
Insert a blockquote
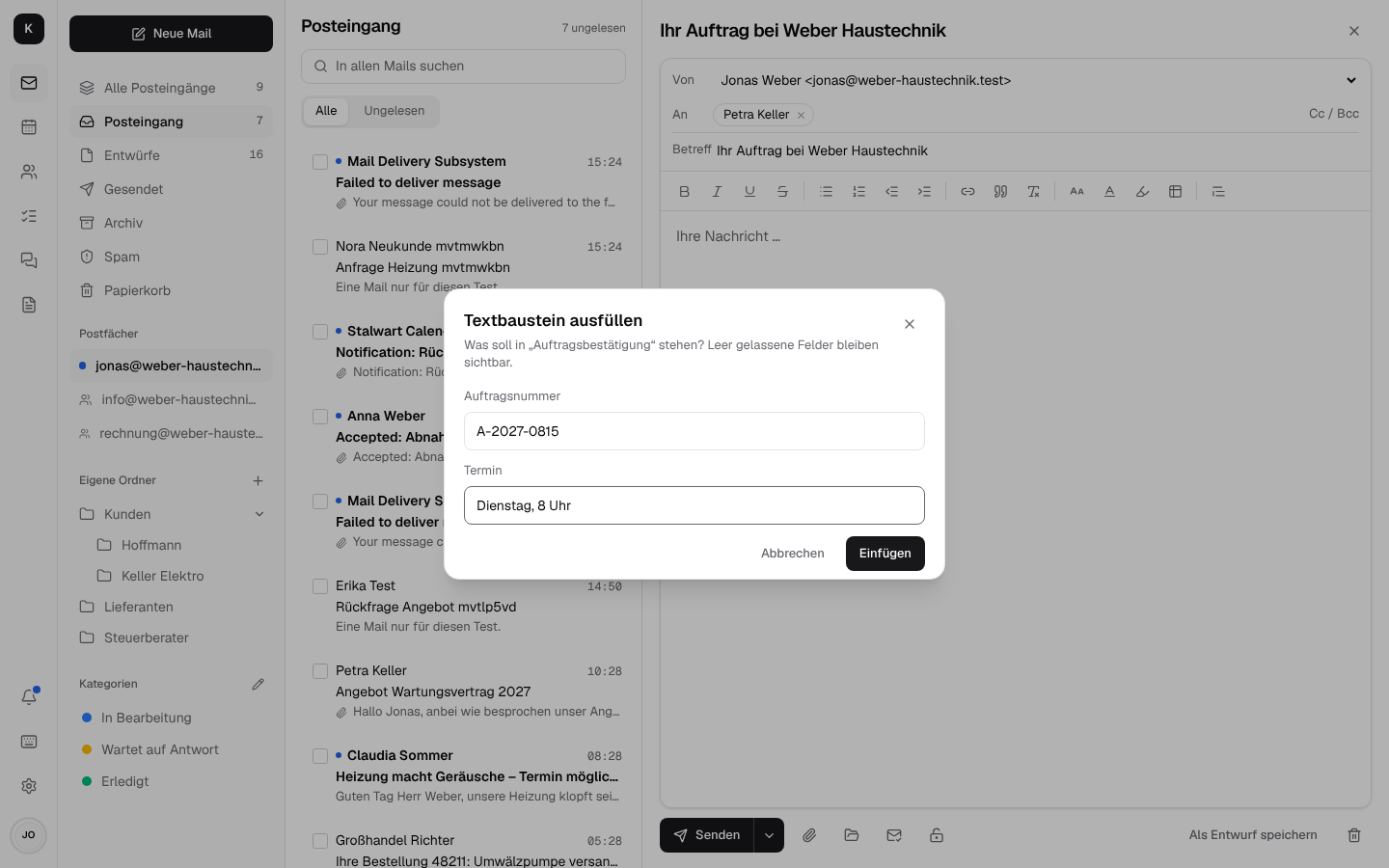[x=1000, y=191]
